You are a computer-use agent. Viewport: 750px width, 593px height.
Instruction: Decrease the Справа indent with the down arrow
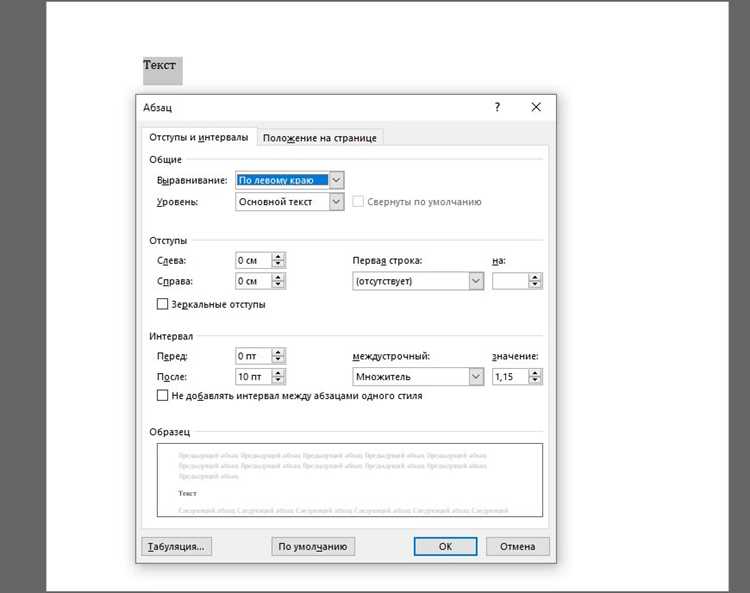click(x=278, y=285)
